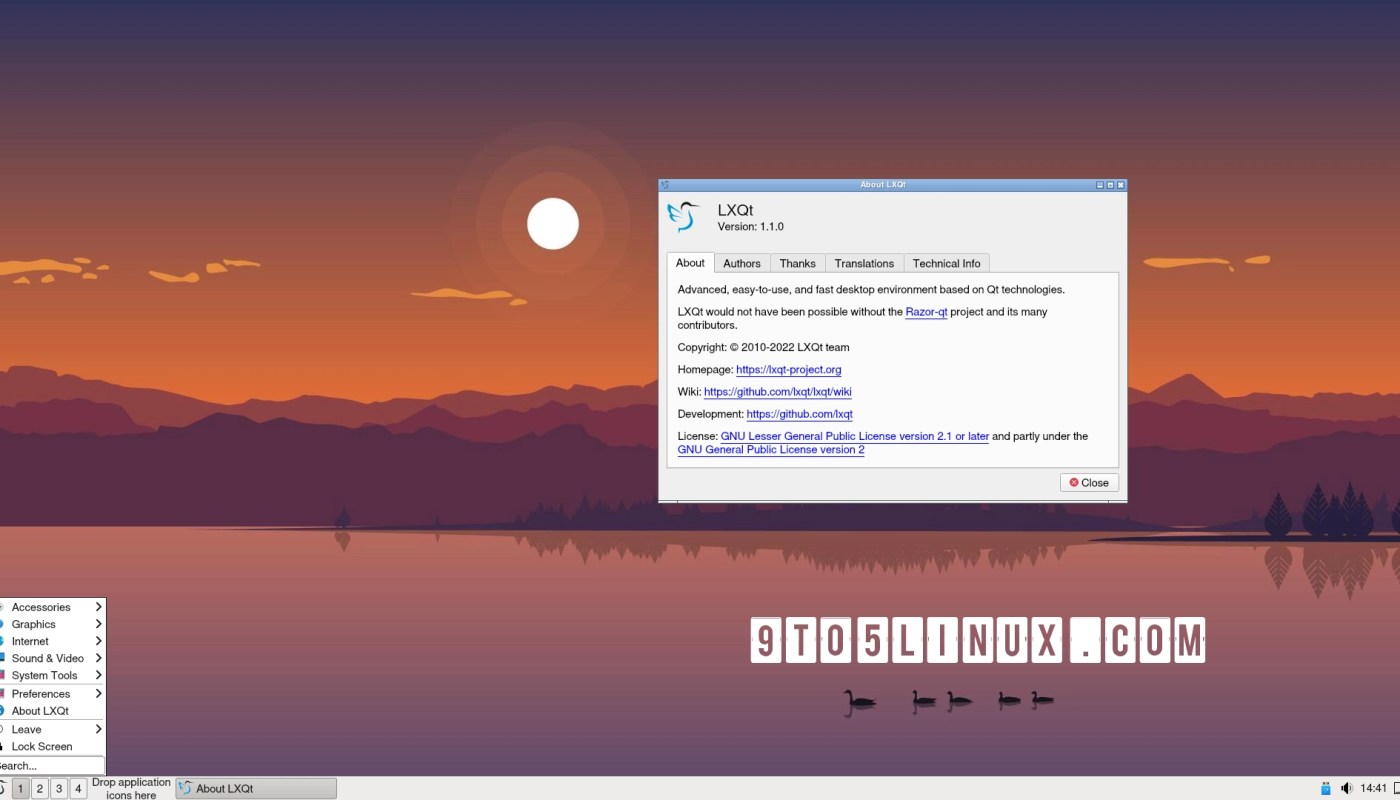Open the https://github.com/lxqt development link
The height and width of the screenshot is (800, 1400).
pyautogui.click(x=800, y=414)
